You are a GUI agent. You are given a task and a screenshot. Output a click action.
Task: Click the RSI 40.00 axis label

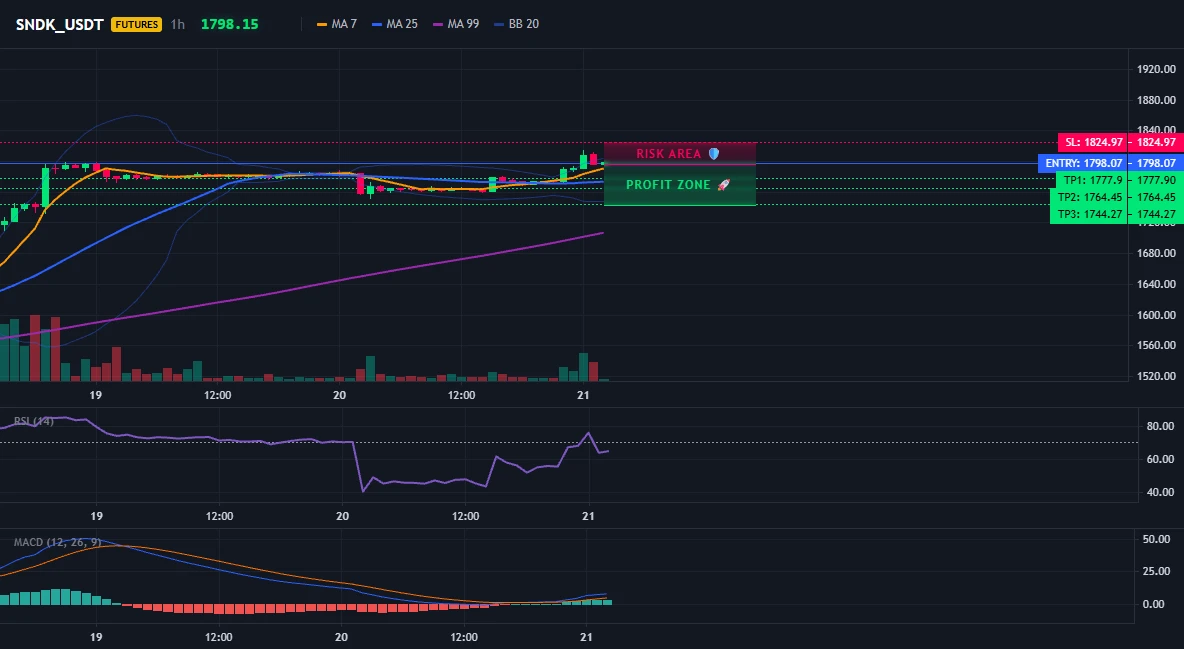pyautogui.click(x=1159, y=493)
